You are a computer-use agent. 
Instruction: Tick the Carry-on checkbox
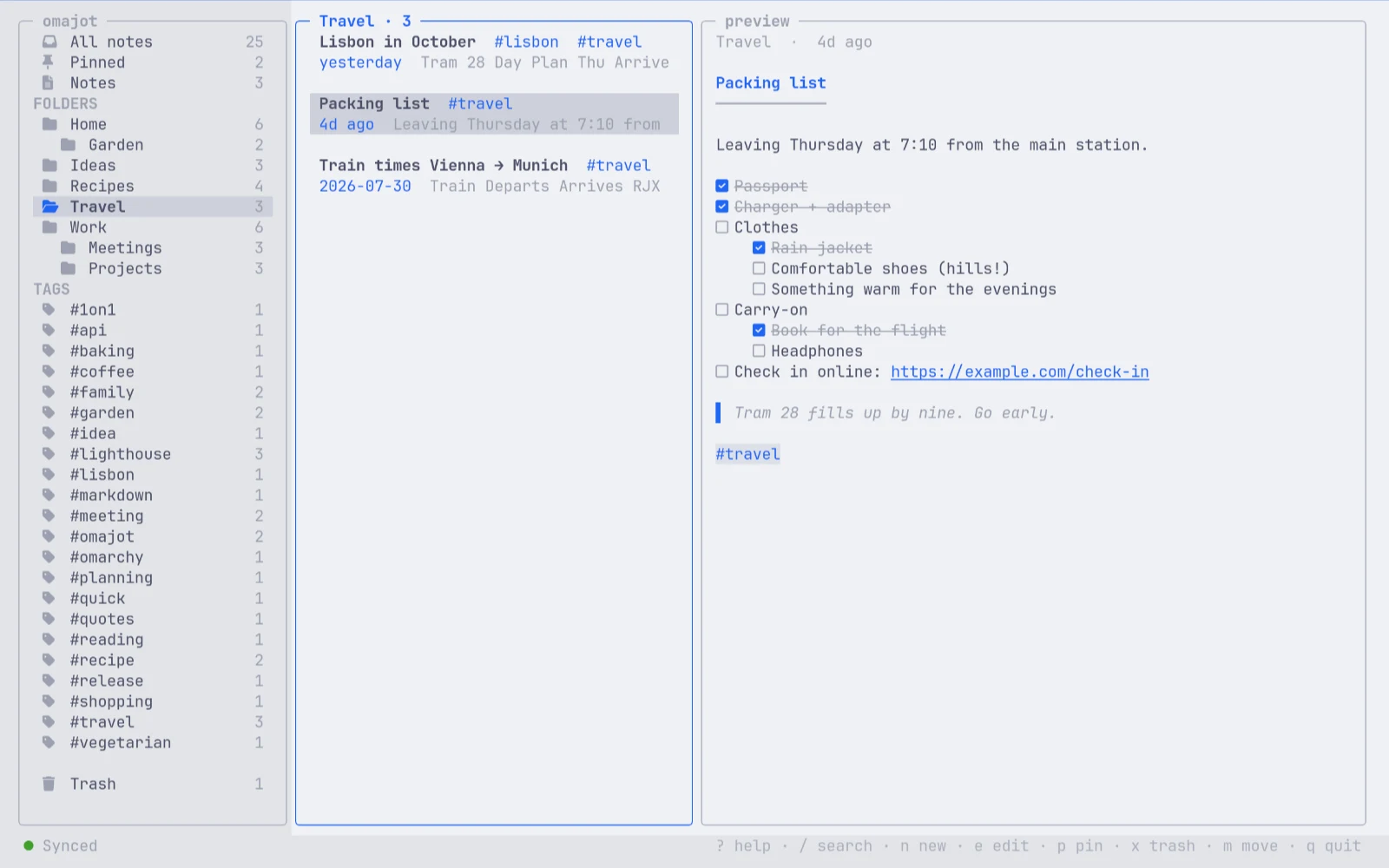pos(721,310)
